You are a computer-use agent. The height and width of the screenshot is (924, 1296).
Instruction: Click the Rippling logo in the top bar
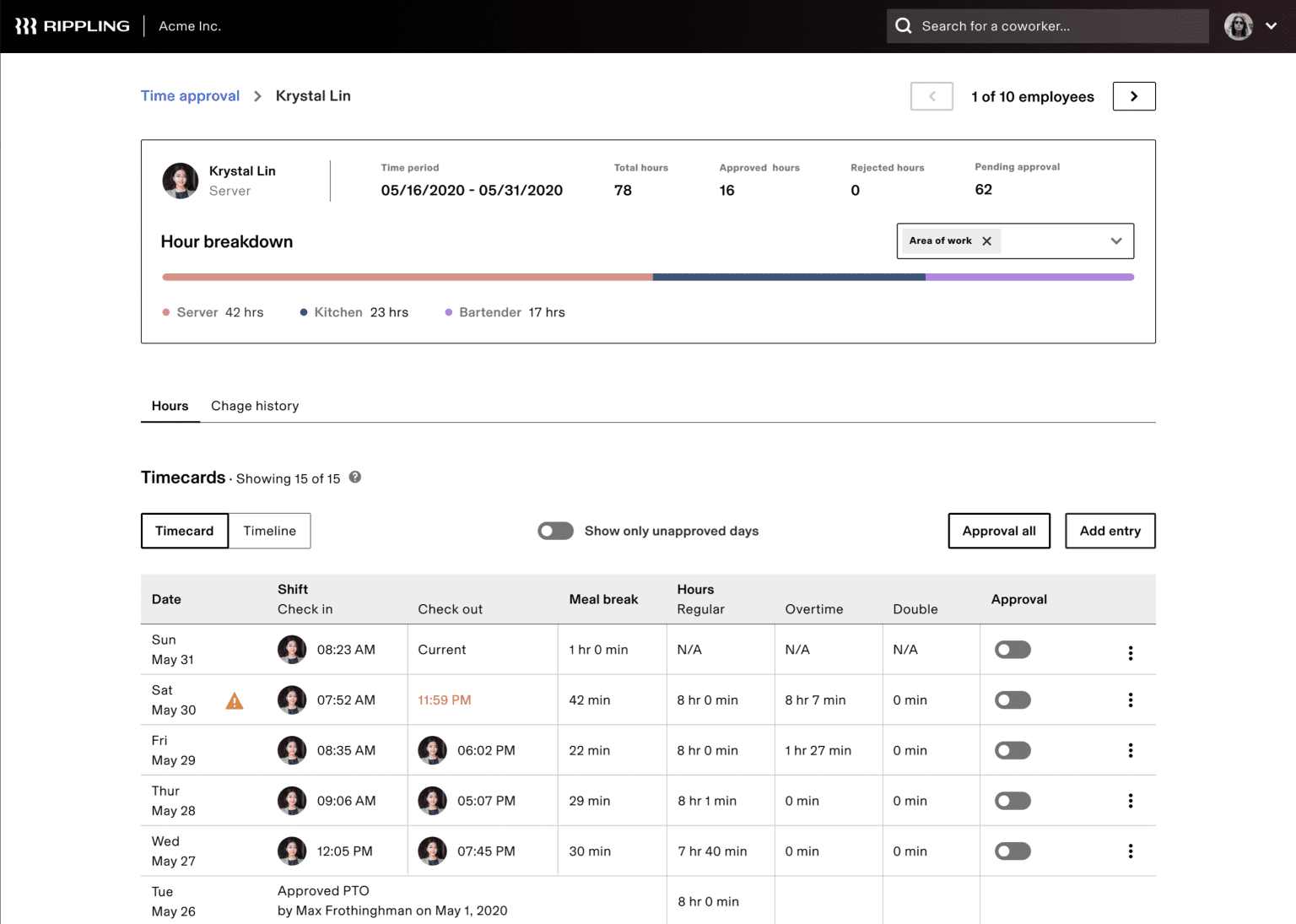pos(72,25)
